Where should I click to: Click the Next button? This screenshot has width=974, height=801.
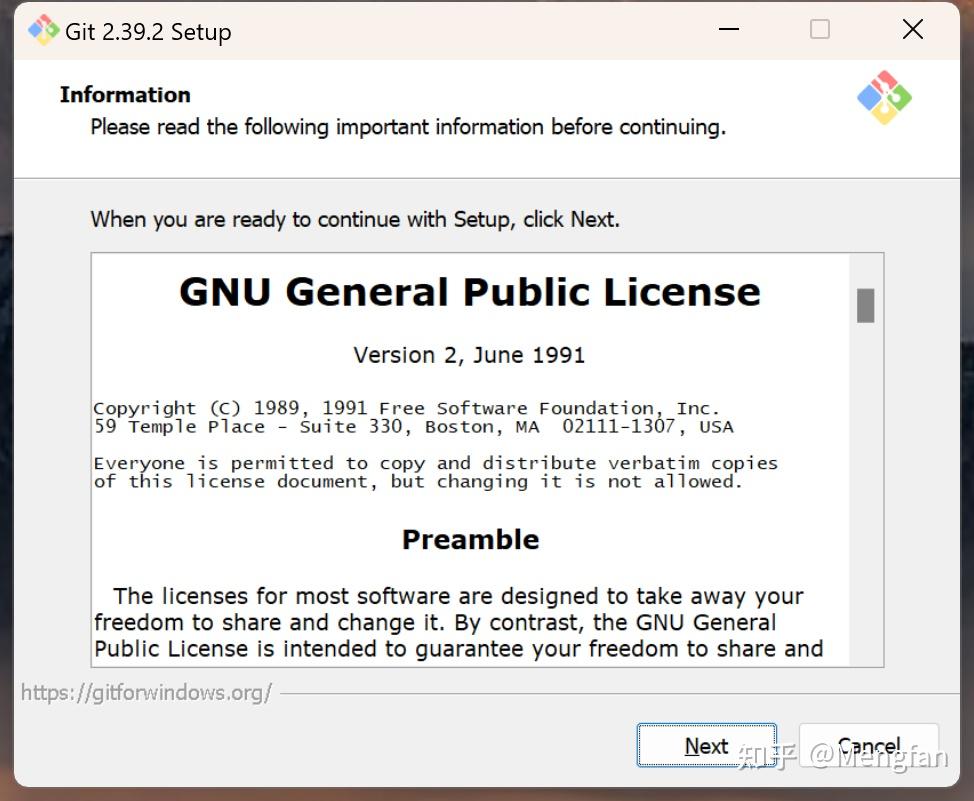click(x=706, y=745)
